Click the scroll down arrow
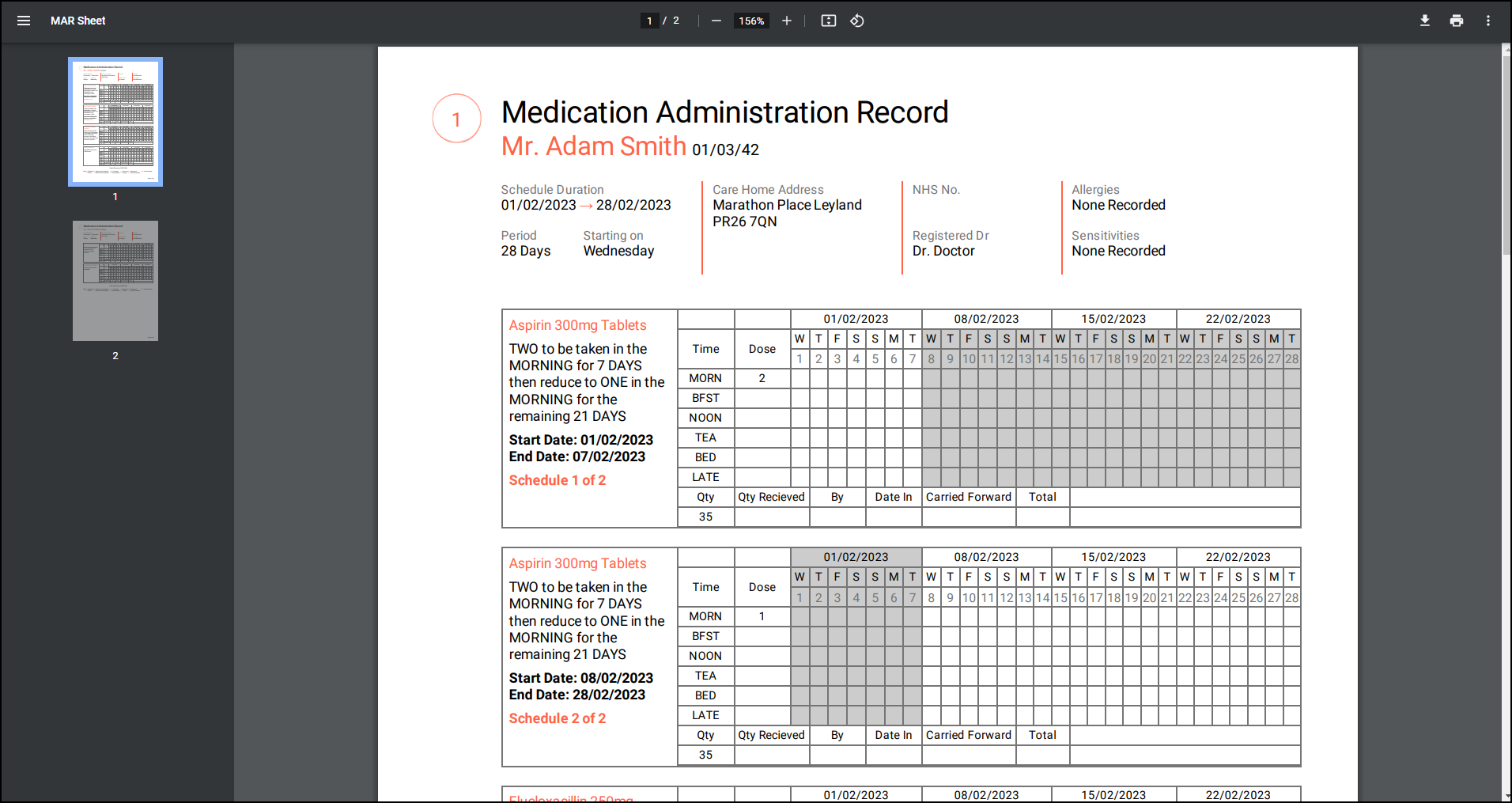 coord(1506,796)
